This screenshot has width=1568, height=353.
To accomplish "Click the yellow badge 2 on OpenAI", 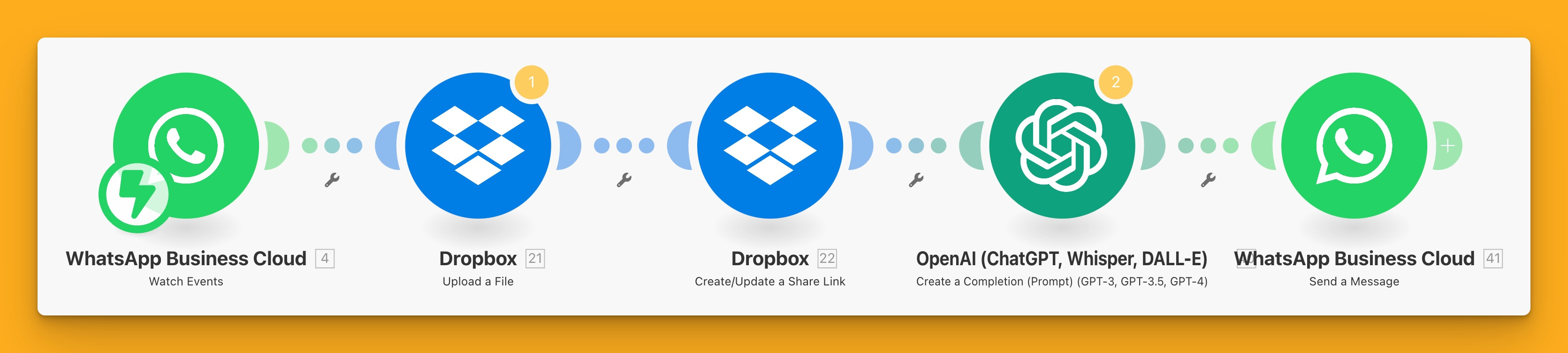I will pos(1116,82).
